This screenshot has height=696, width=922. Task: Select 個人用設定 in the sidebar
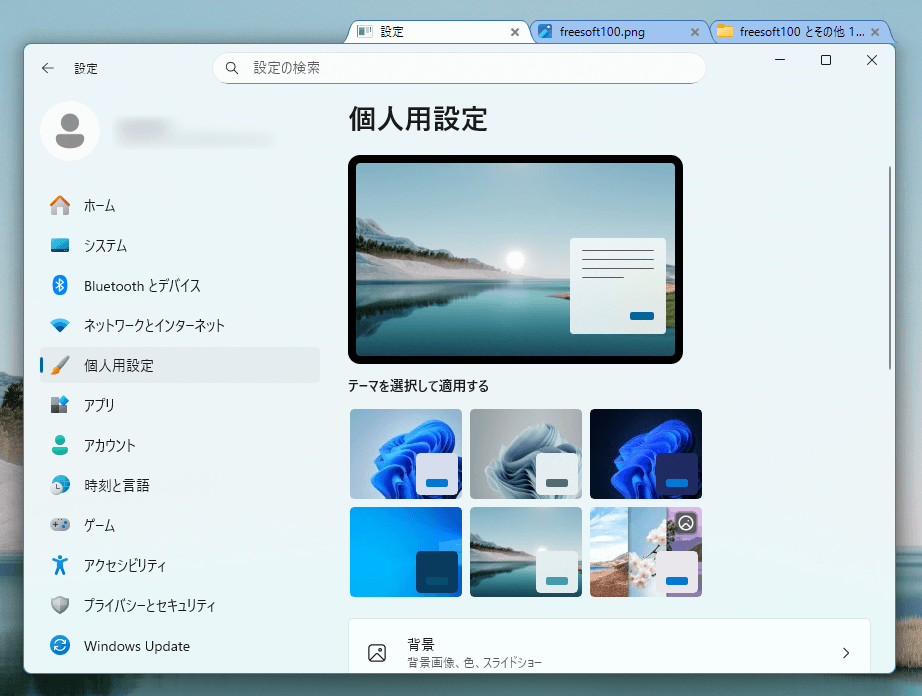(x=180, y=365)
